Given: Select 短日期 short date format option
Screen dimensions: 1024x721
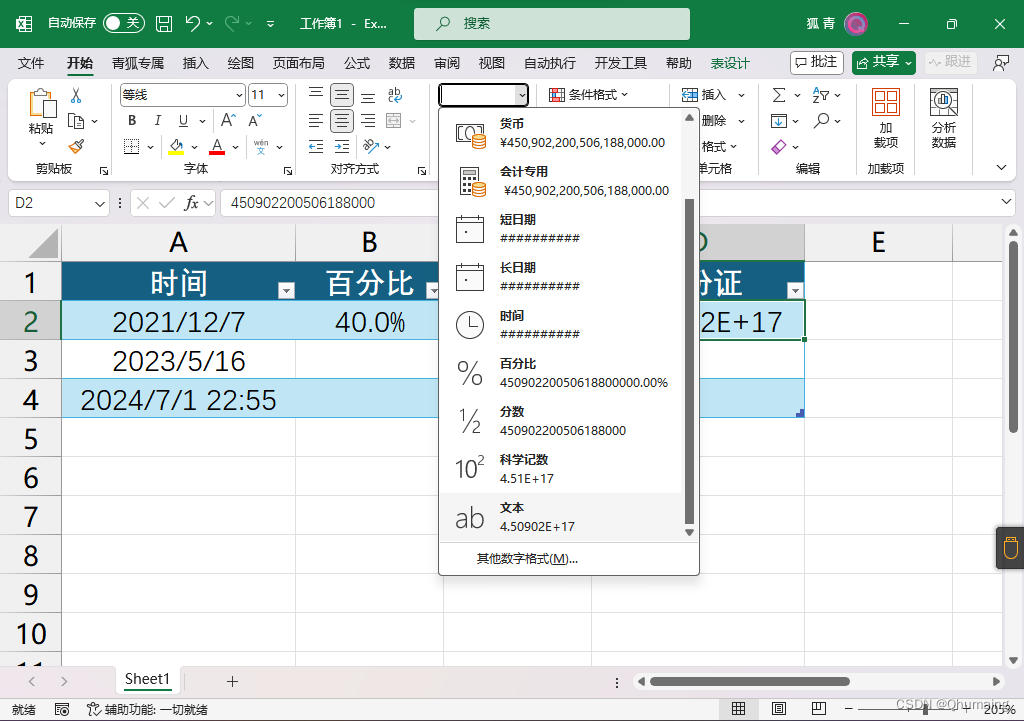Looking at the screenshot, I should point(560,229).
